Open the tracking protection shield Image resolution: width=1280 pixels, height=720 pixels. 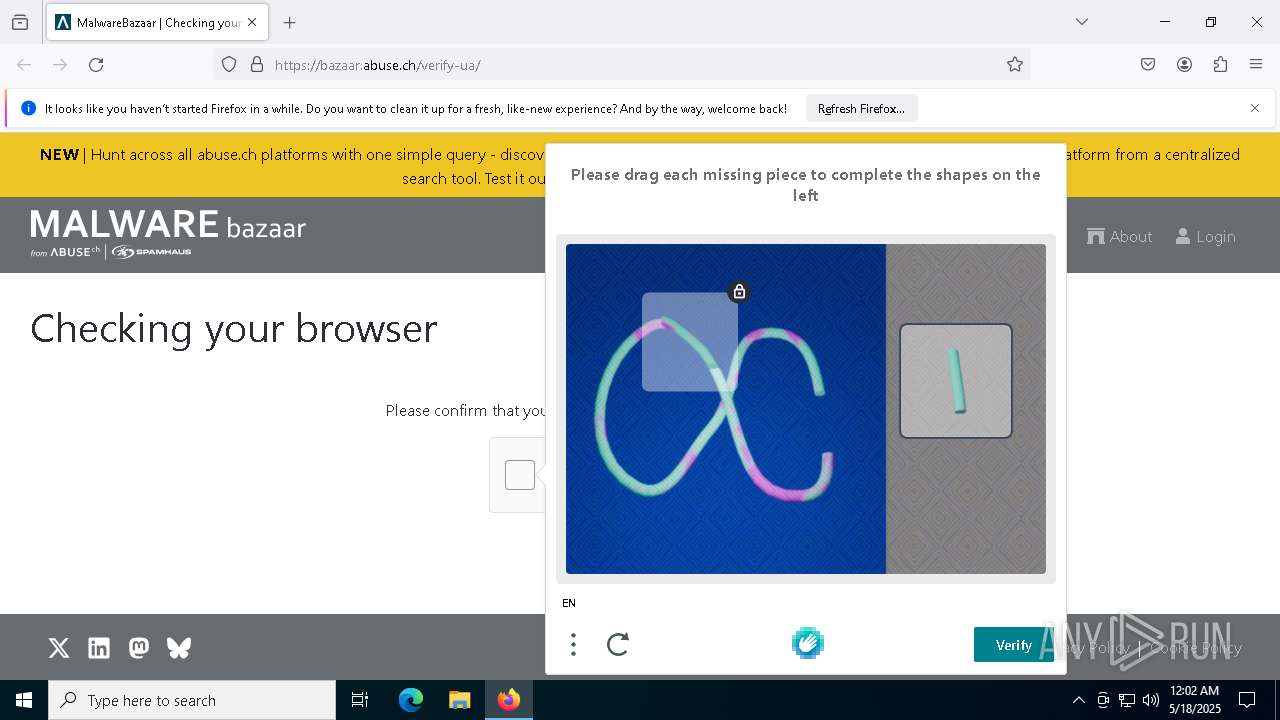229,65
